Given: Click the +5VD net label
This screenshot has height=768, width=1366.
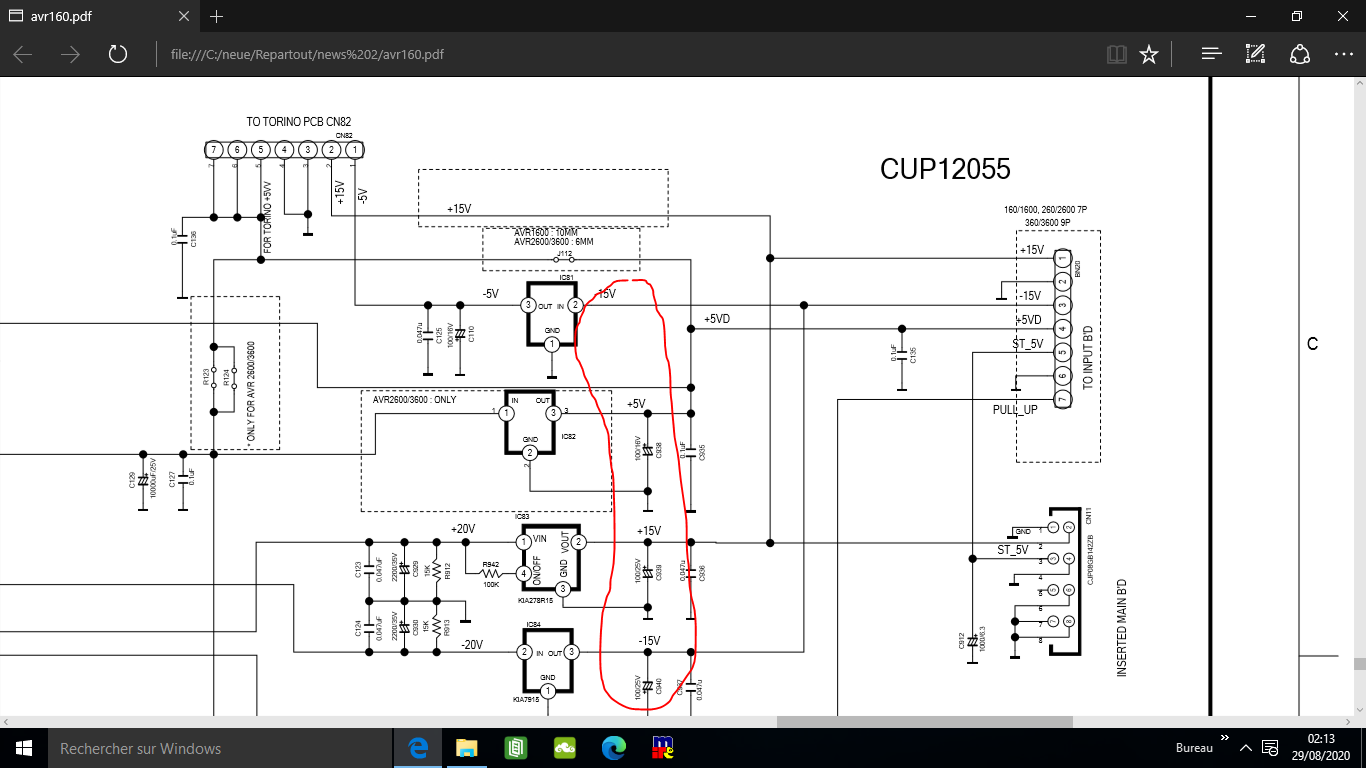Looking at the screenshot, I should click(x=717, y=319).
